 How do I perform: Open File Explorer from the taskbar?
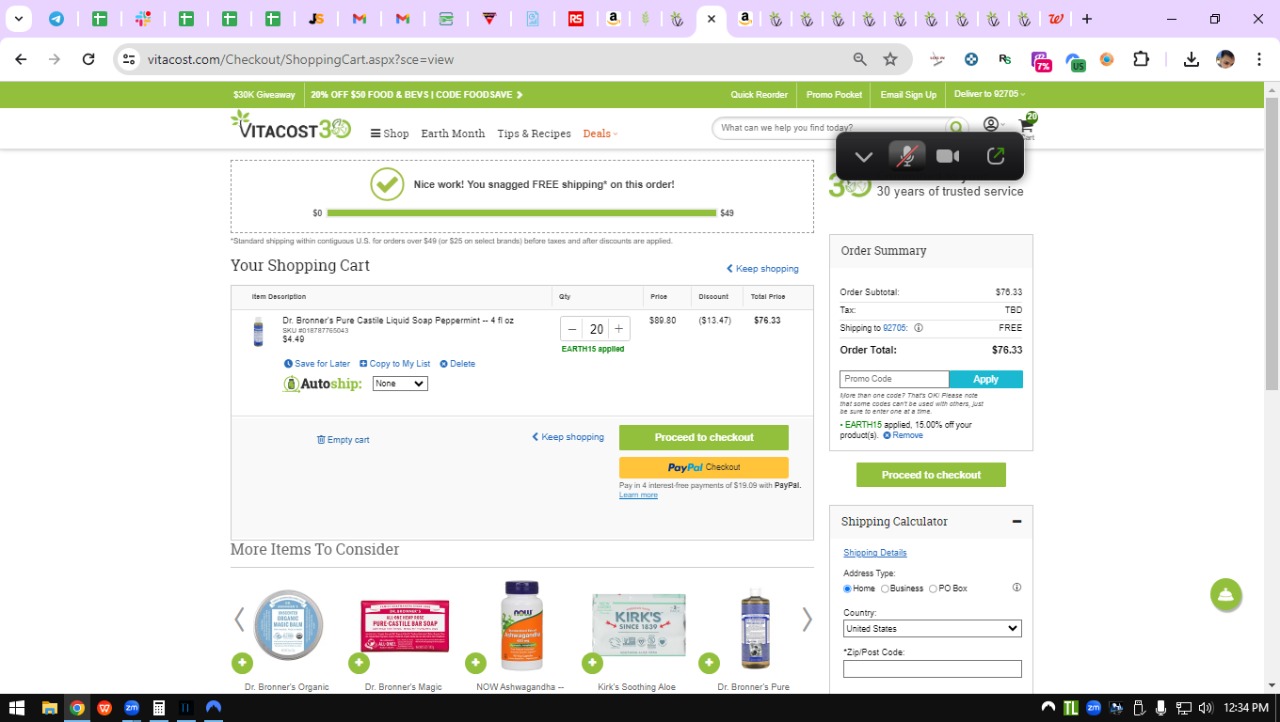click(49, 707)
